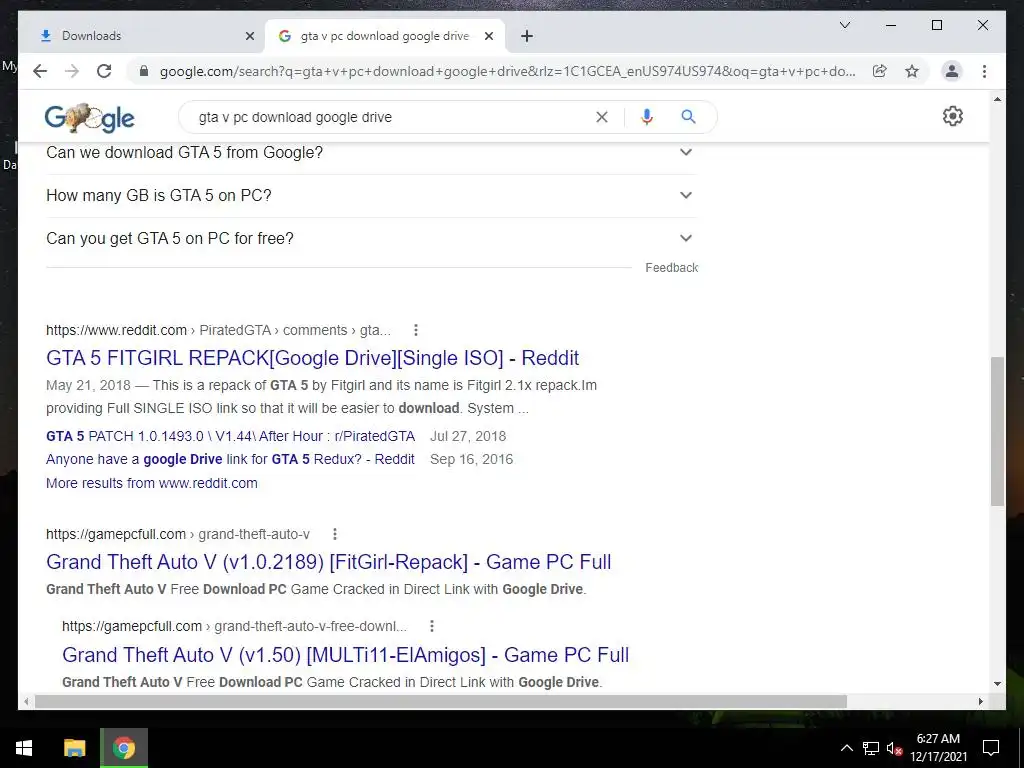Screen dimensions: 1024x768
Task: Click the vertical scrollbar thumb
Action: click(997, 431)
